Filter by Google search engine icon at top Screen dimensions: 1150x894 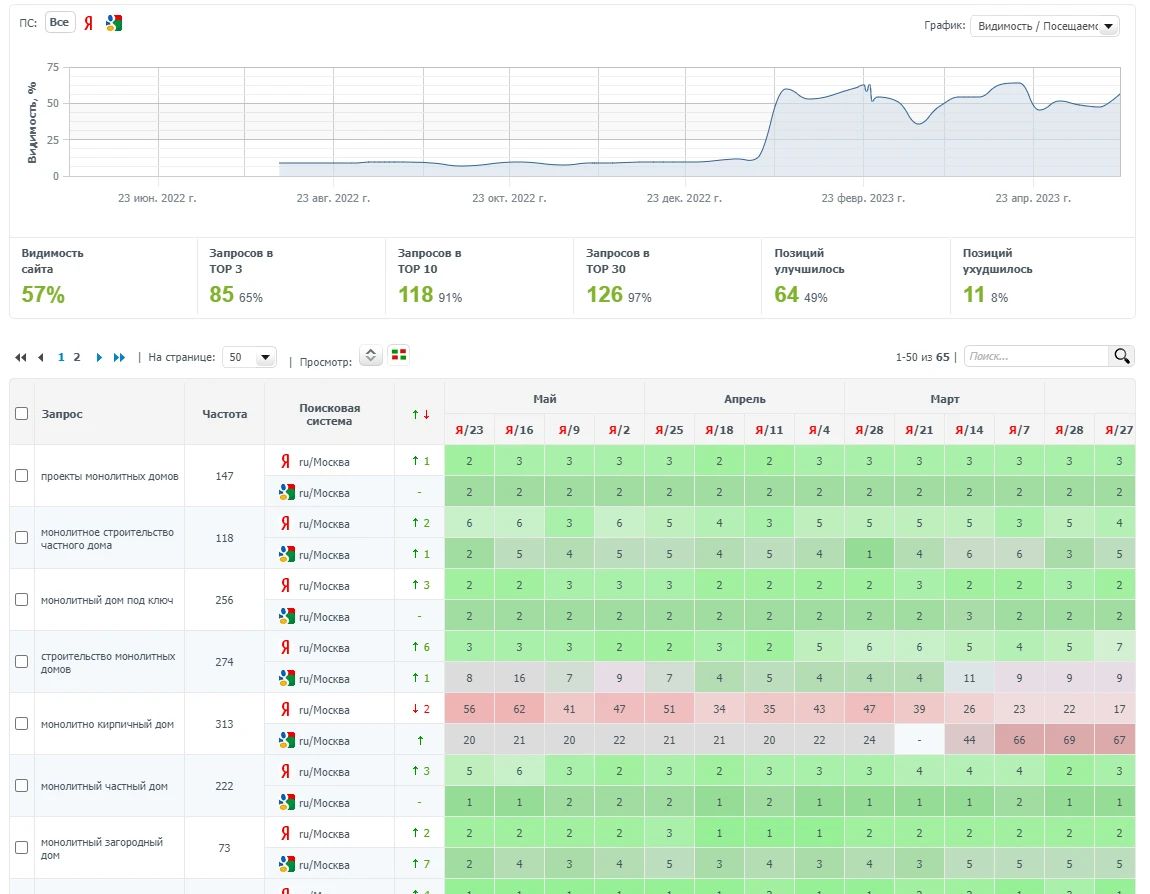pos(114,23)
